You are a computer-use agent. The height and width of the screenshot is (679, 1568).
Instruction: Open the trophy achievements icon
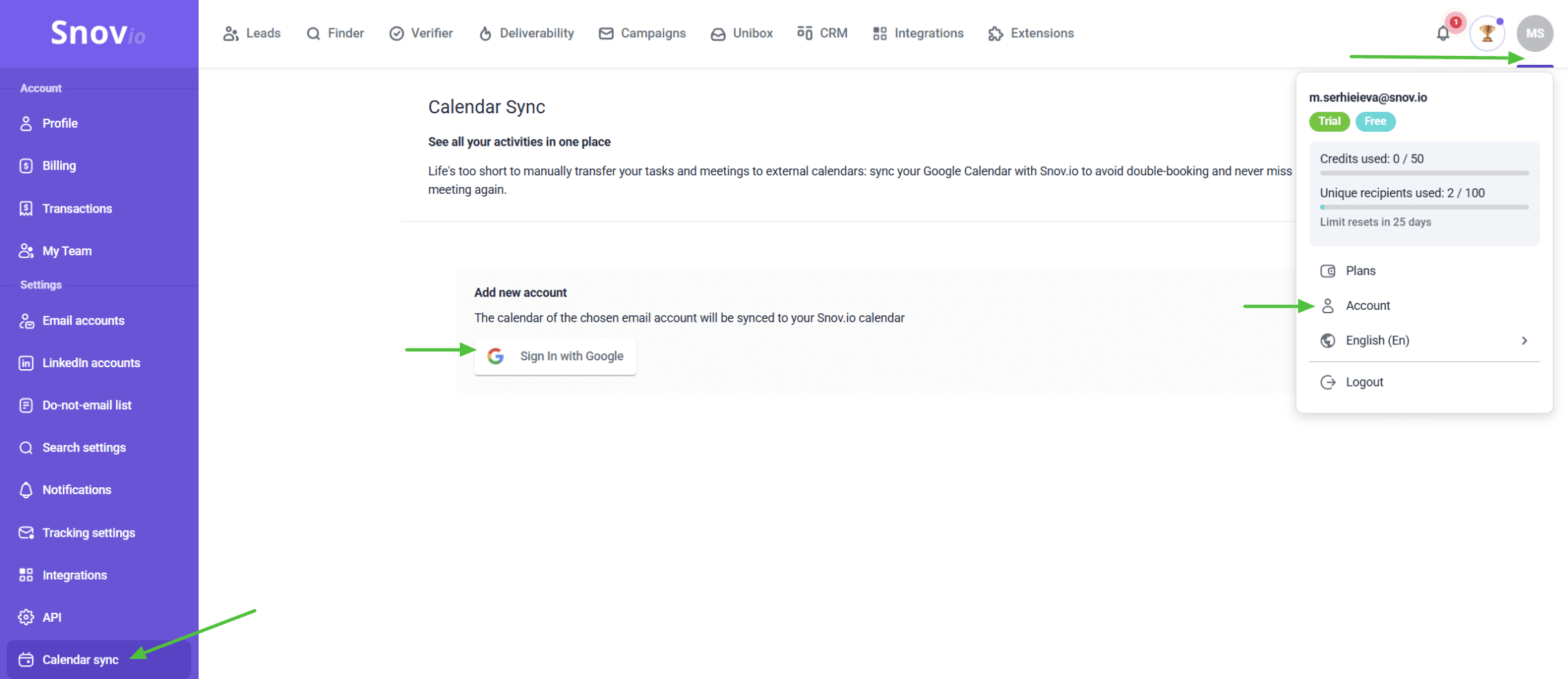[x=1487, y=33]
